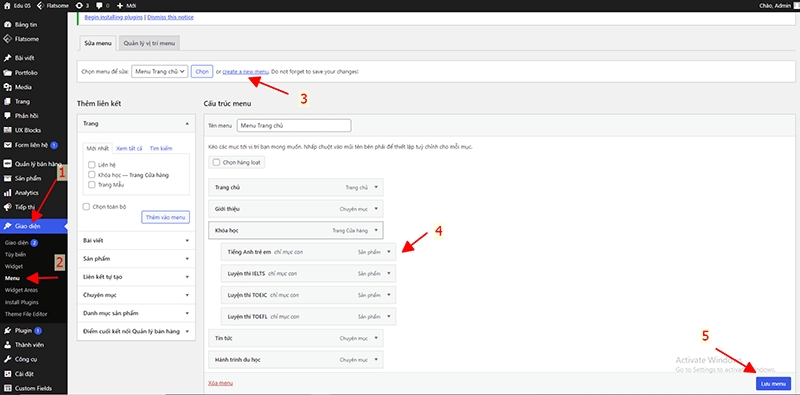Select the Mới nhất tab
800x395 pixels.
[97, 148]
